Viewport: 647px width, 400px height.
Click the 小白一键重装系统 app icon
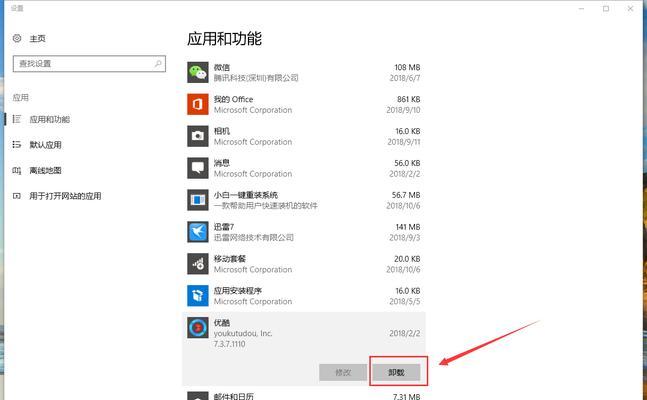click(198, 200)
